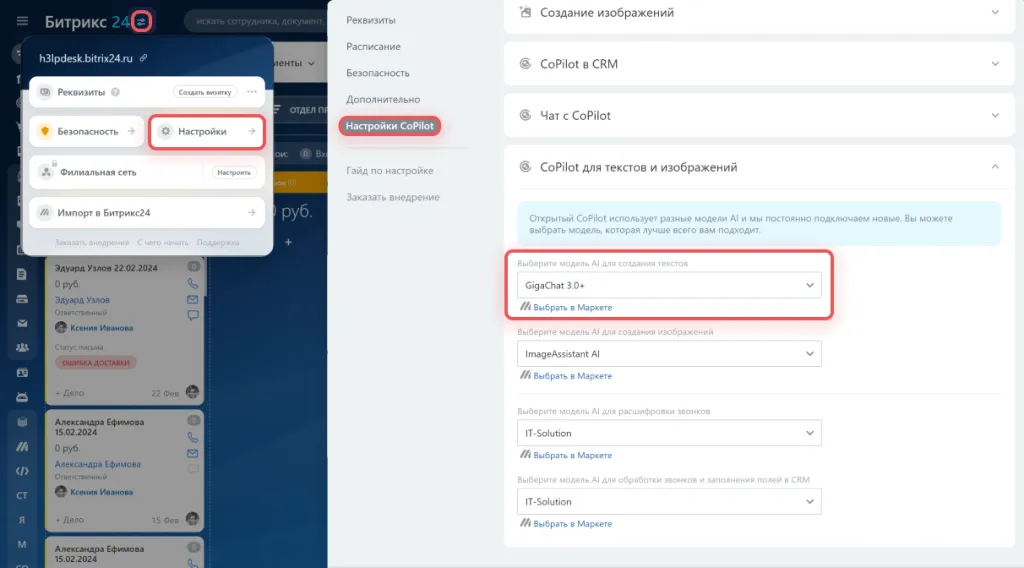Open the hamburger main menu
The width and height of the screenshot is (1024, 568).
pos(22,20)
